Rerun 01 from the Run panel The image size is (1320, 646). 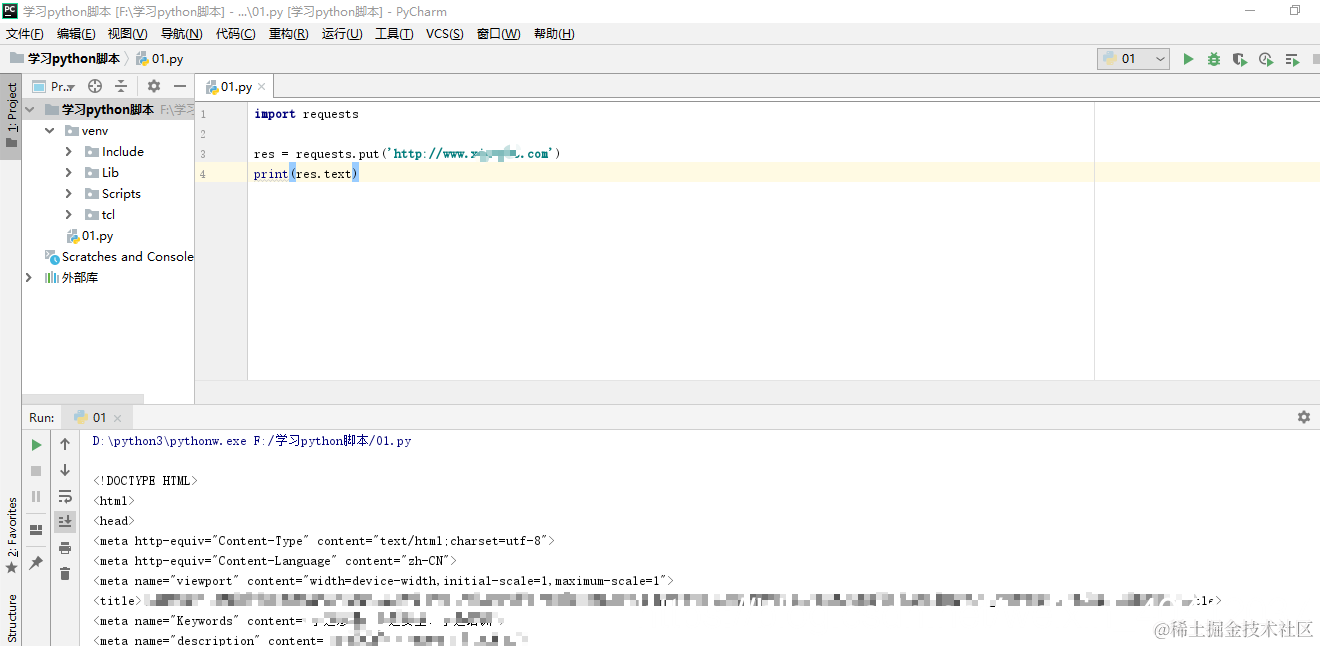[36, 445]
